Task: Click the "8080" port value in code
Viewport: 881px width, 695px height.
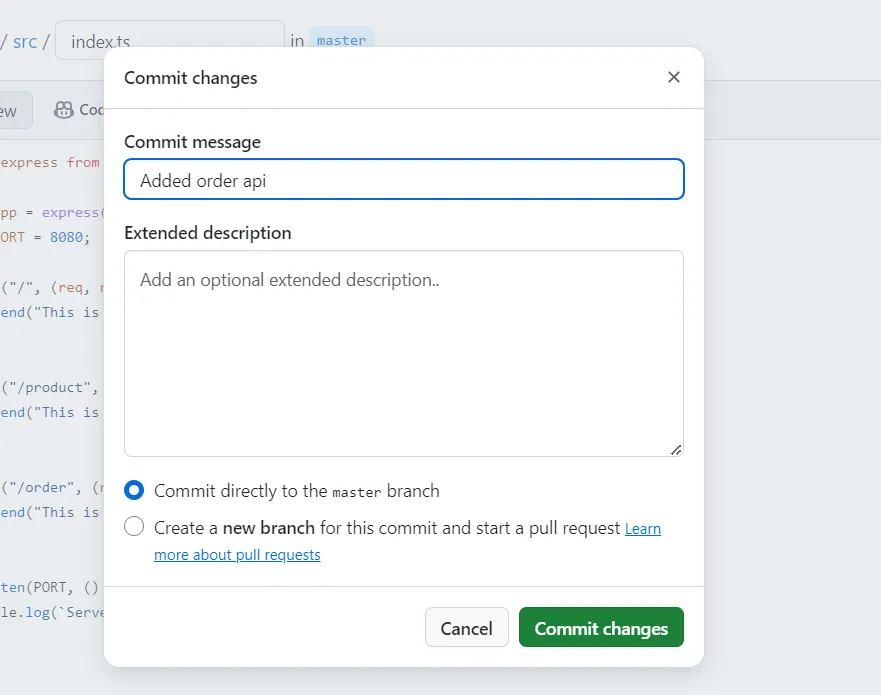Action: coord(66,237)
